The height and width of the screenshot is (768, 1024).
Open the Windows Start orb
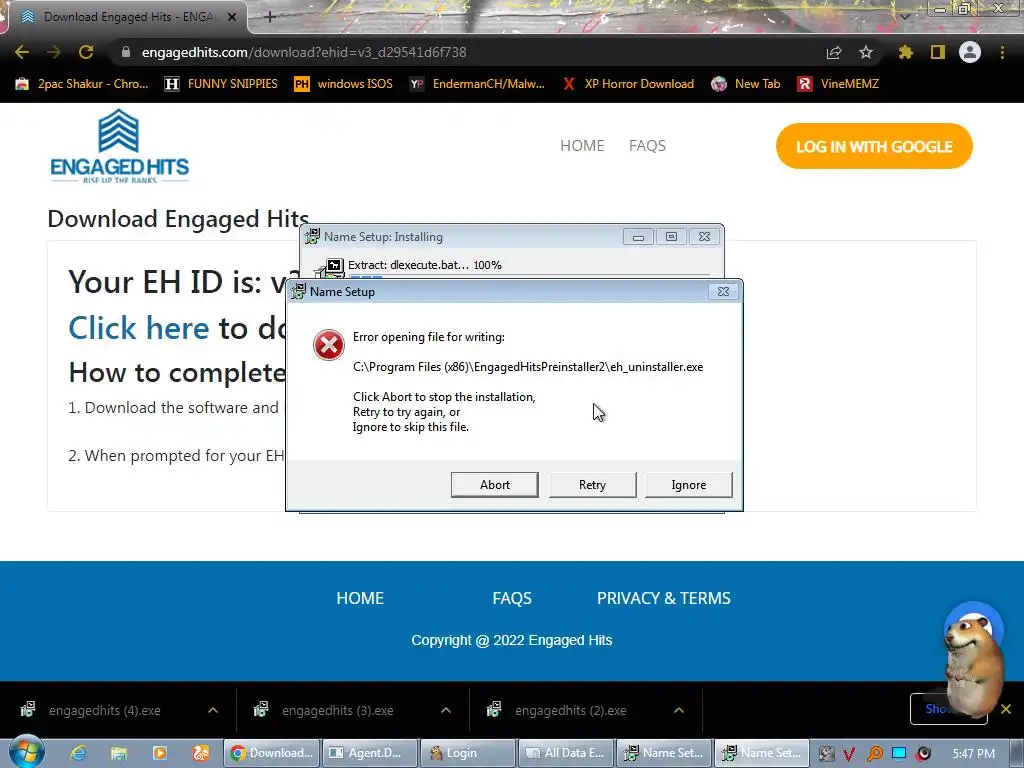[26, 752]
